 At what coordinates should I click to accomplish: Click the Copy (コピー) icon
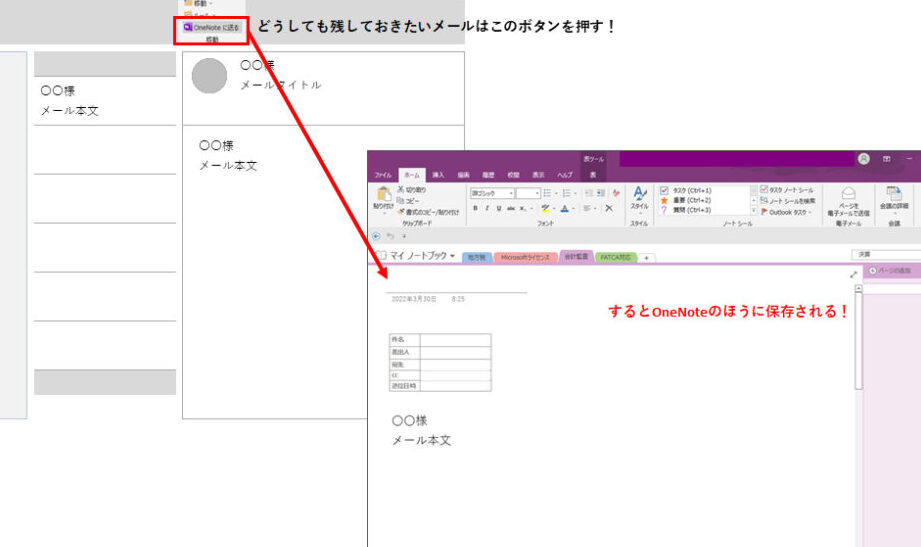[401, 201]
